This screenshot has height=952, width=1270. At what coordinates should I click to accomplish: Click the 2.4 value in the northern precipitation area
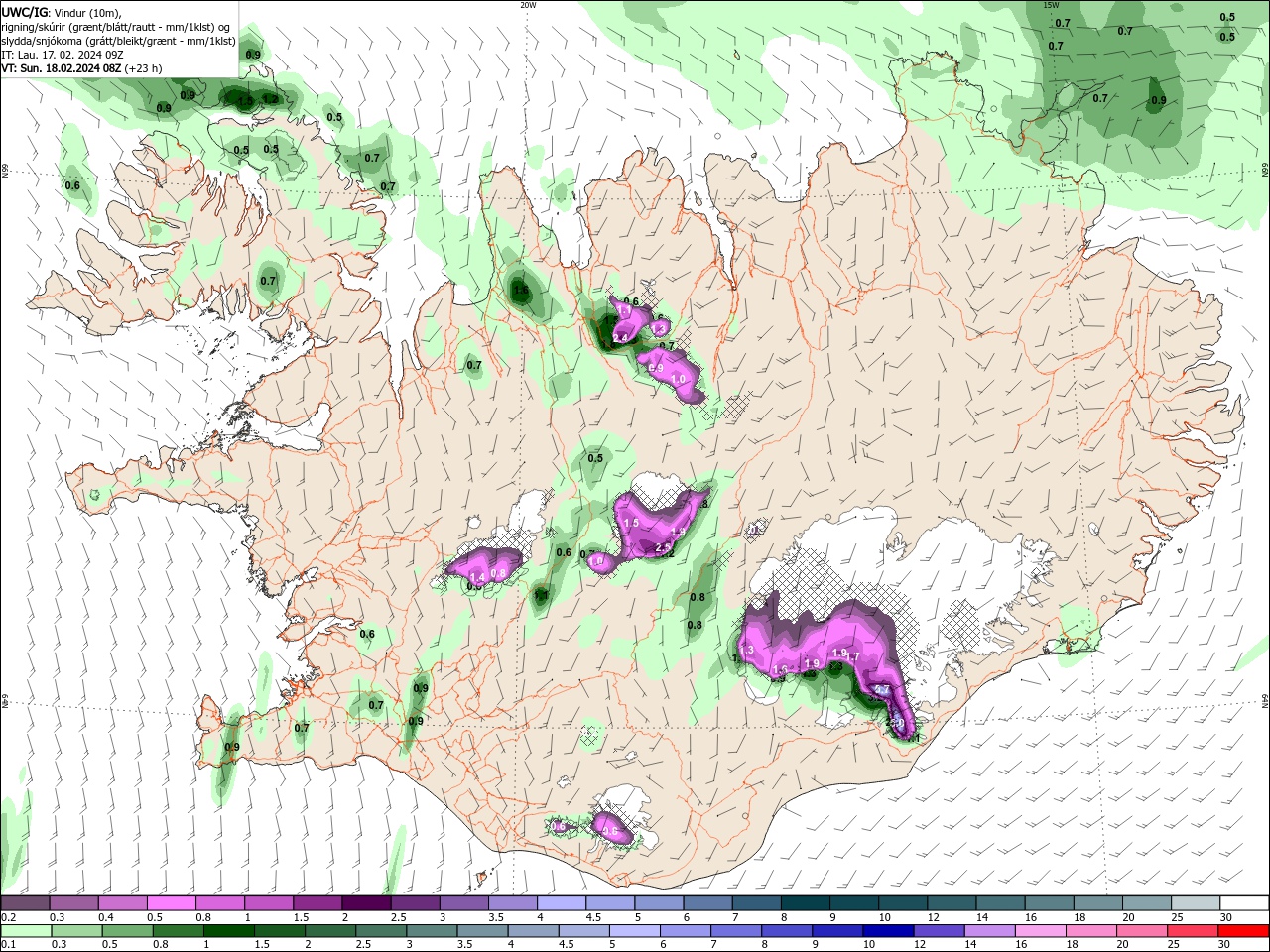tap(621, 338)
